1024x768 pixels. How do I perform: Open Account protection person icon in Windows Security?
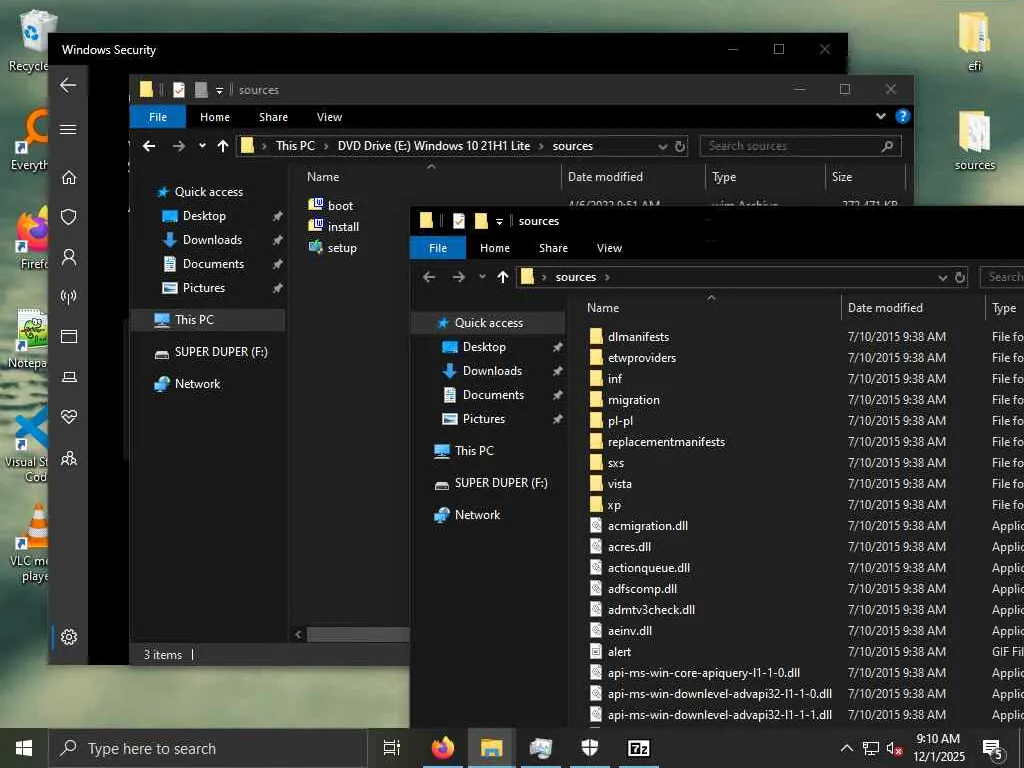[x=69, y=257]
